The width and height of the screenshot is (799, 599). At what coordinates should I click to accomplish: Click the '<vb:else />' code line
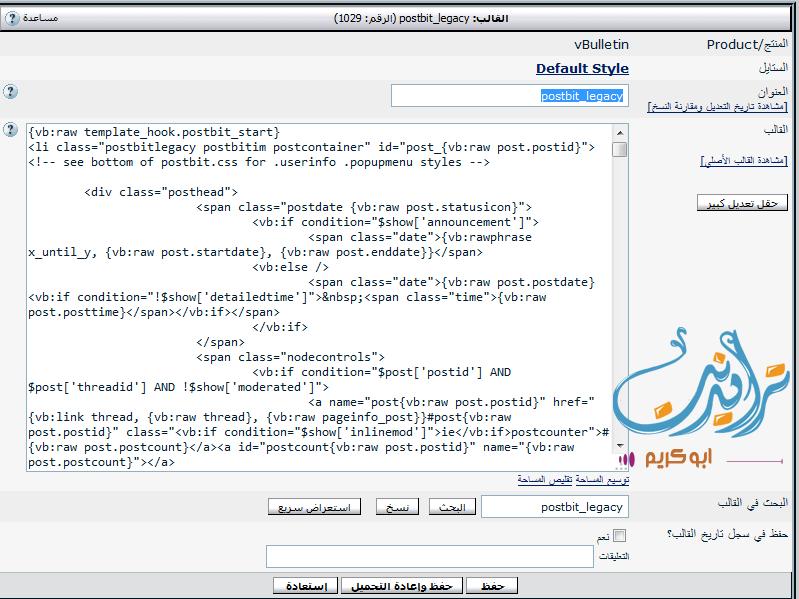coord(290,267)
